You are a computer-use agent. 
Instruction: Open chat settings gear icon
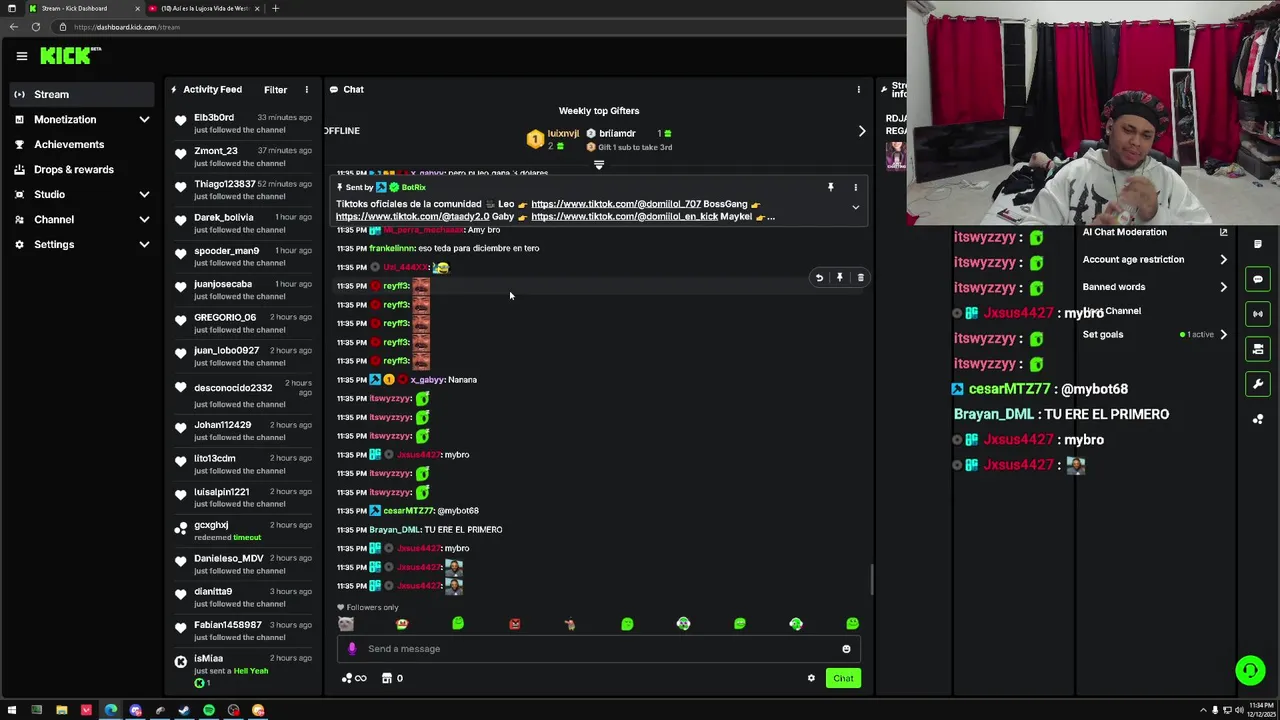click(811, 678)
